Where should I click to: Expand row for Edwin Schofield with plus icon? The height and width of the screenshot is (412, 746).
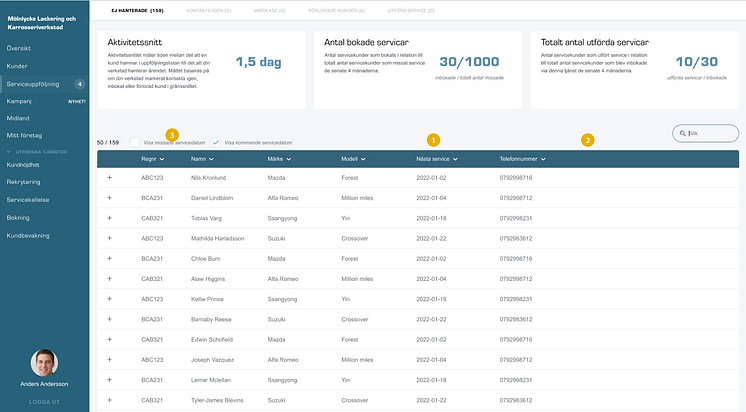(x=109, y=339)
